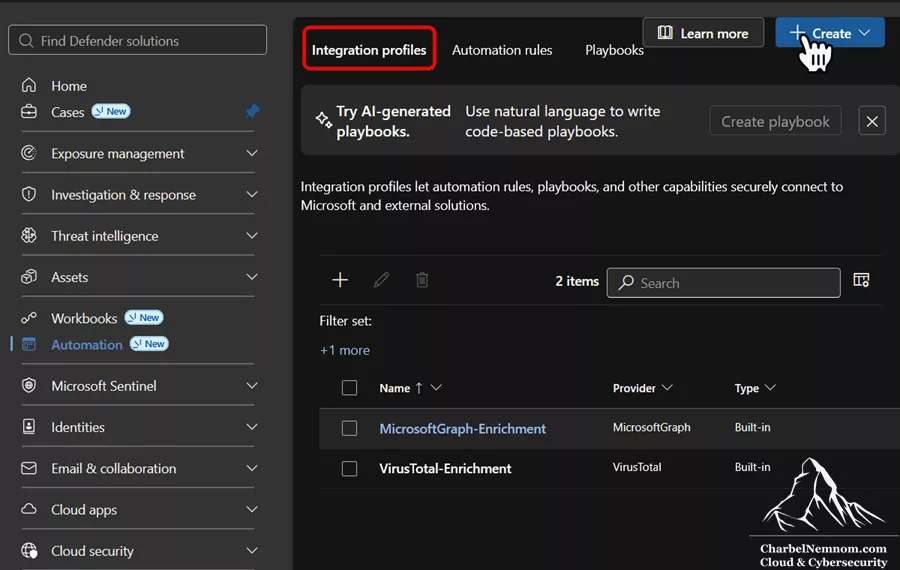Click the Workbooks icon
Image resolution: width=900 pixels, height=570 pixels.
point(29,318)
